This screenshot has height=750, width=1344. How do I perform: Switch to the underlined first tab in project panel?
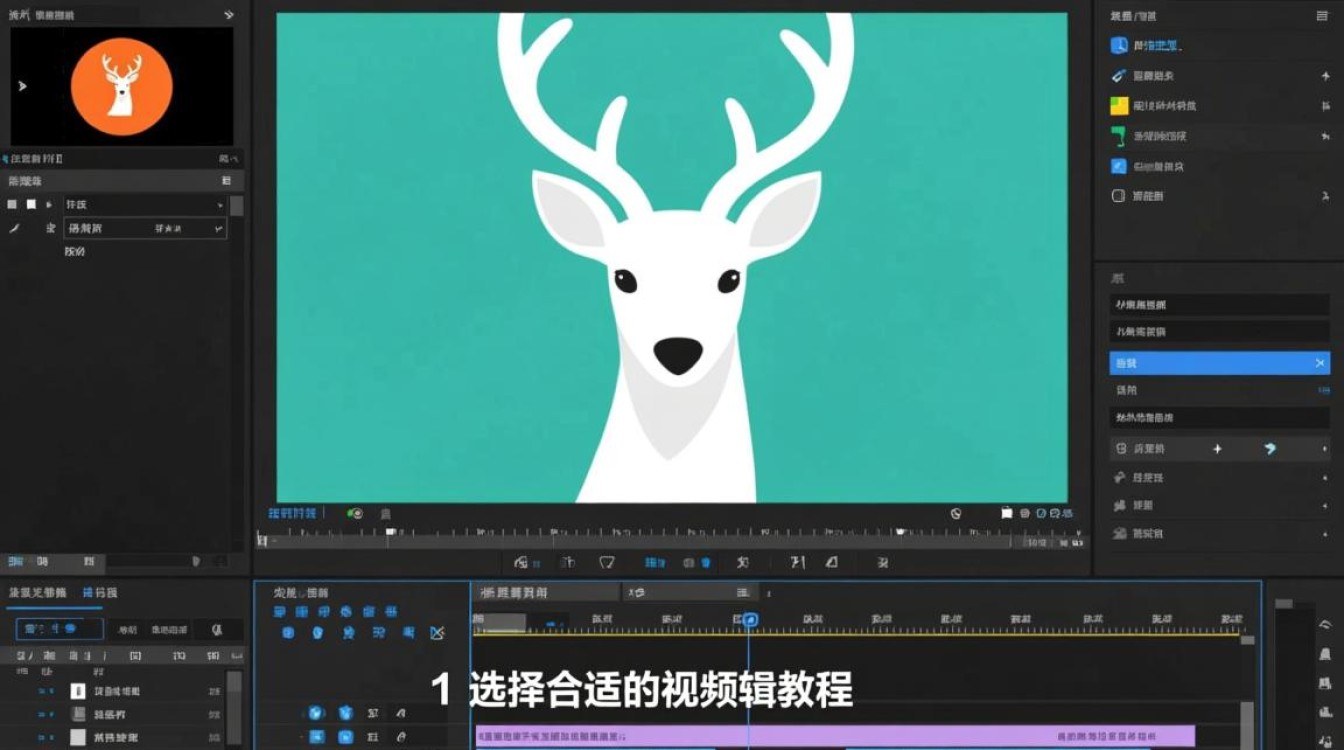pos(36,593)
